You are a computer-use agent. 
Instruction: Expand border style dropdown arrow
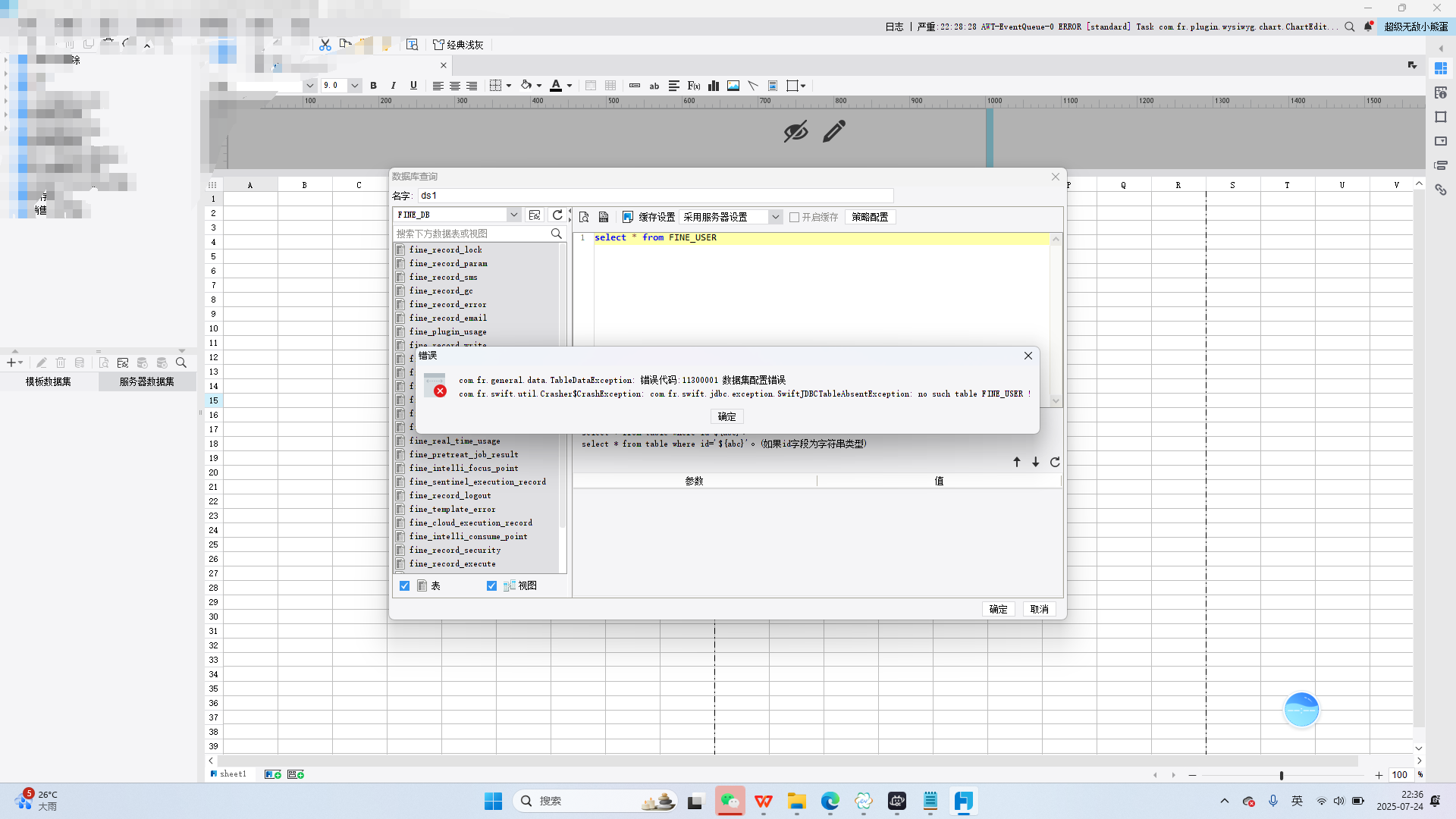tap(508, 86)
